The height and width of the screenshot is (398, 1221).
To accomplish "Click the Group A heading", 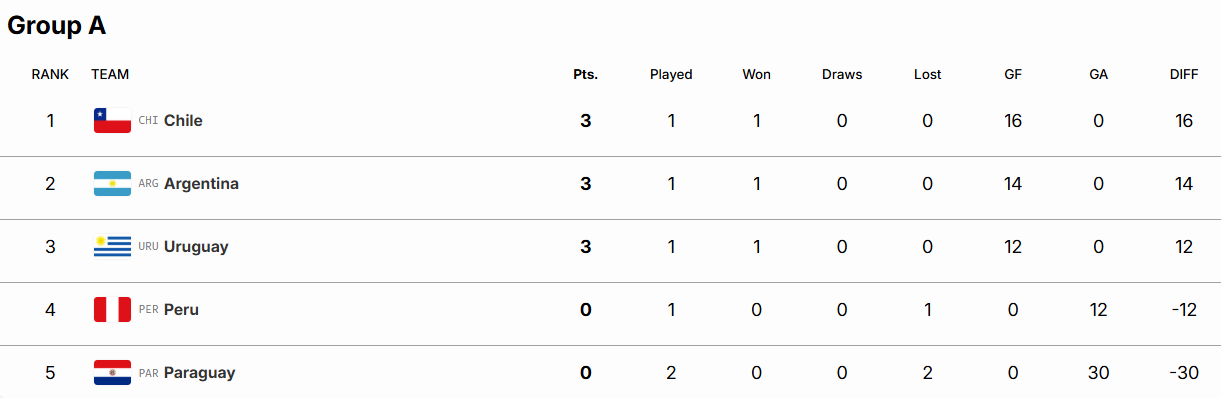I will point(57,26).
